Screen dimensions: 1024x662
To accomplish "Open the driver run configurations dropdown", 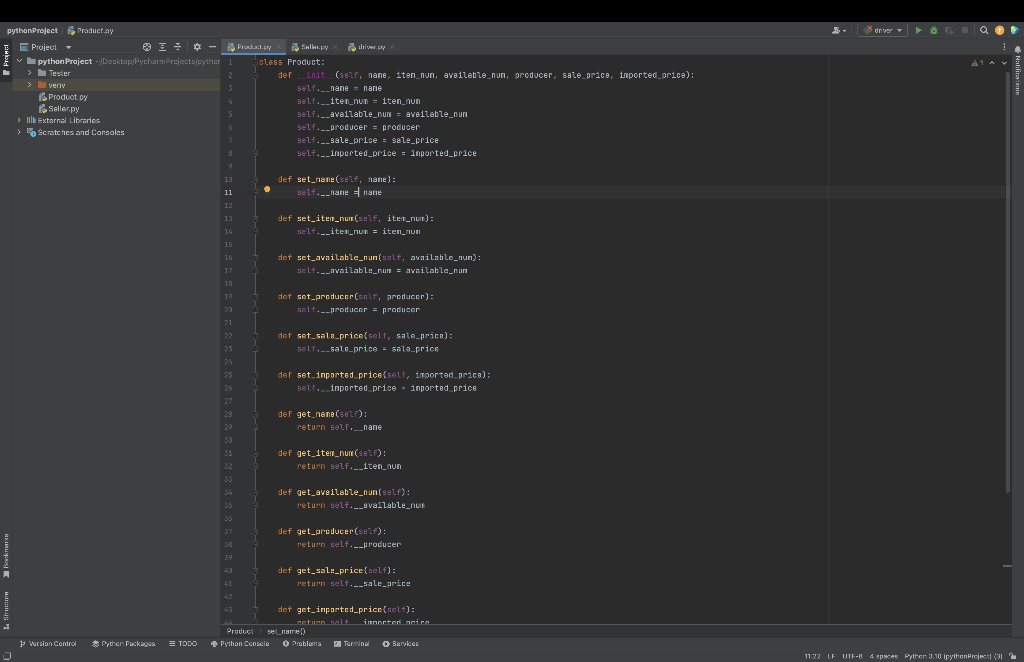I will click(x=899, y=30).
